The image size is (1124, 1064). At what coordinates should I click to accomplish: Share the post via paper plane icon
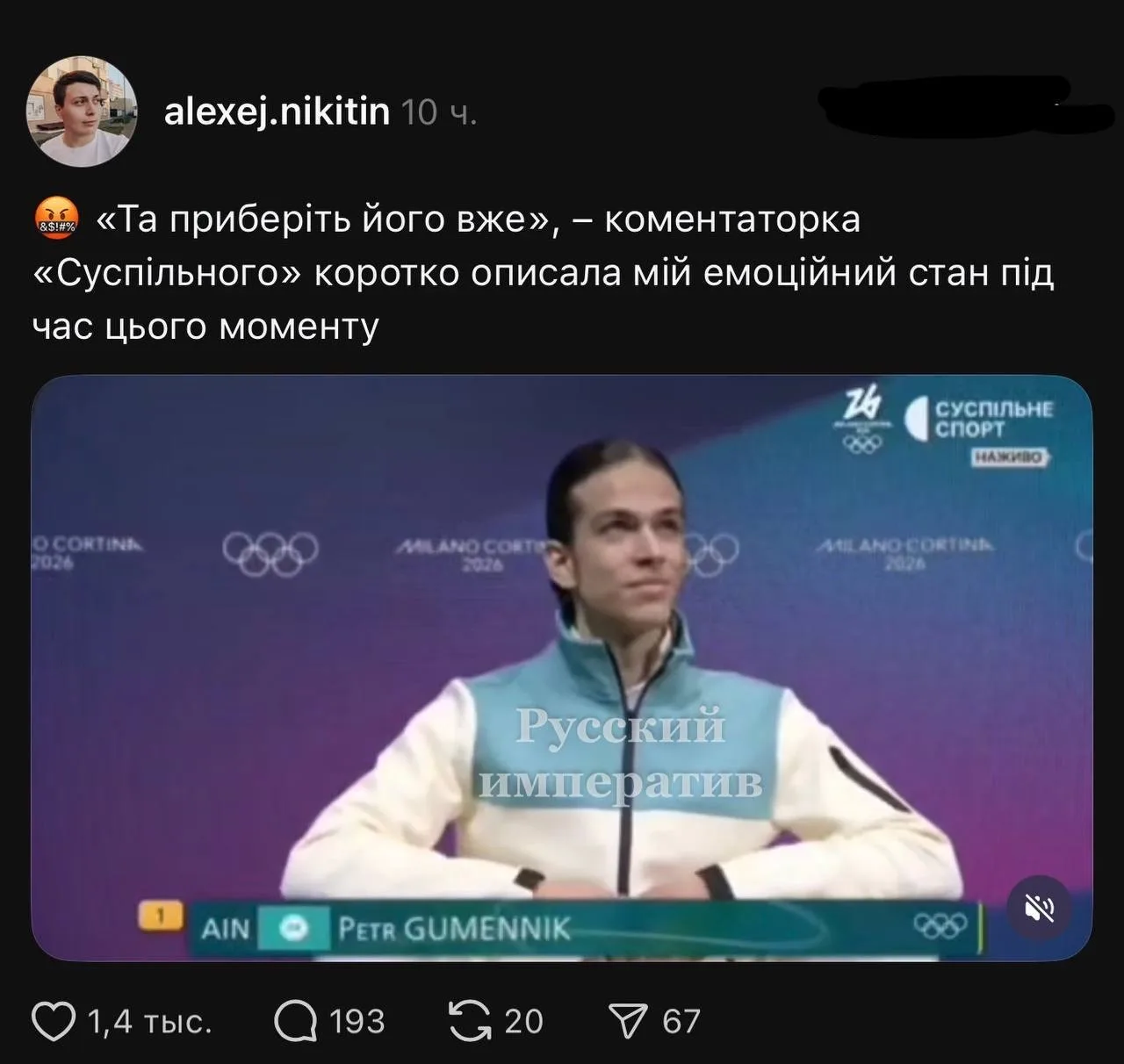[628, 1022]
